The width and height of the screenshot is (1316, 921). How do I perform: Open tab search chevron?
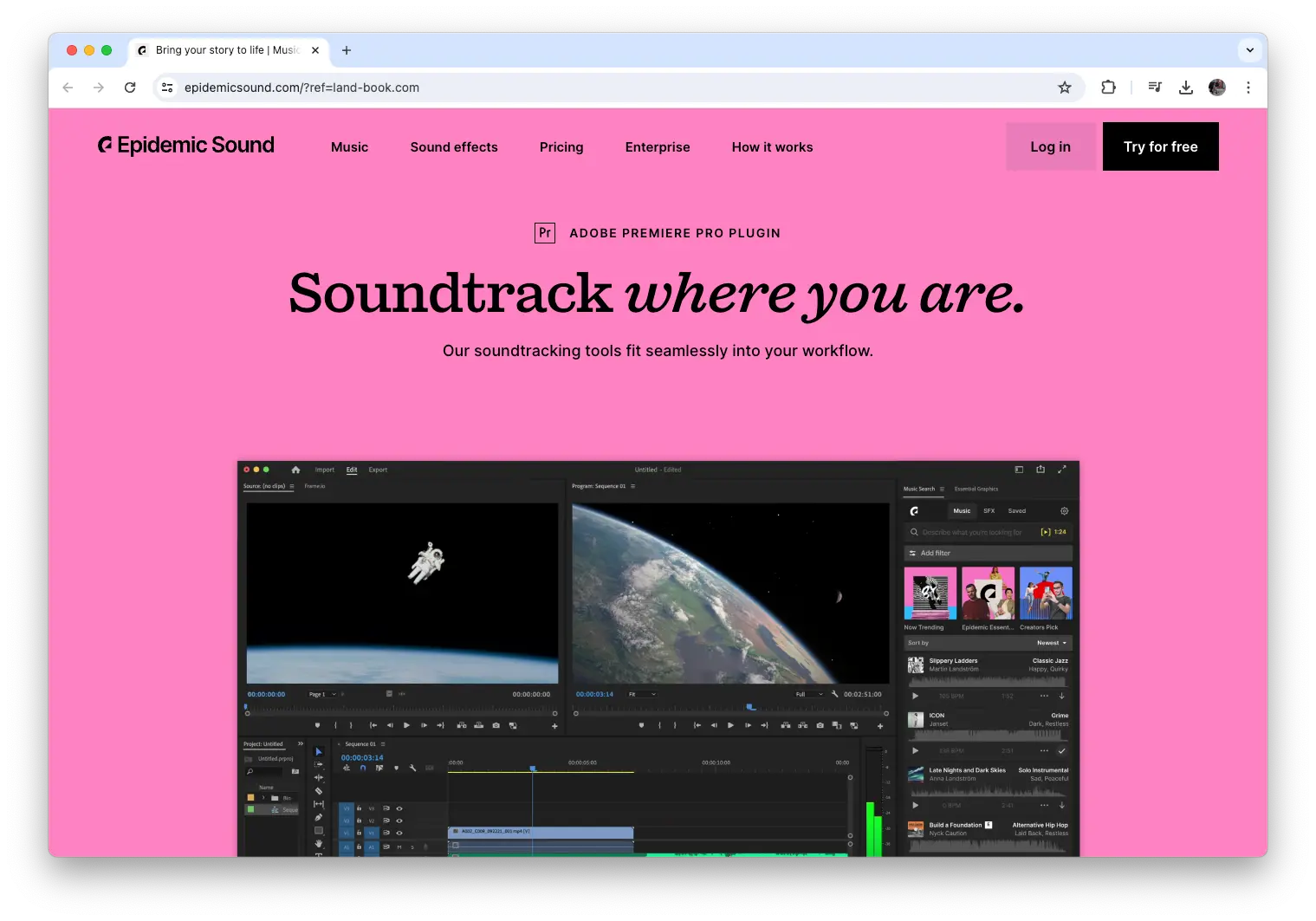pyautogui.click(x=1250, y=50)
